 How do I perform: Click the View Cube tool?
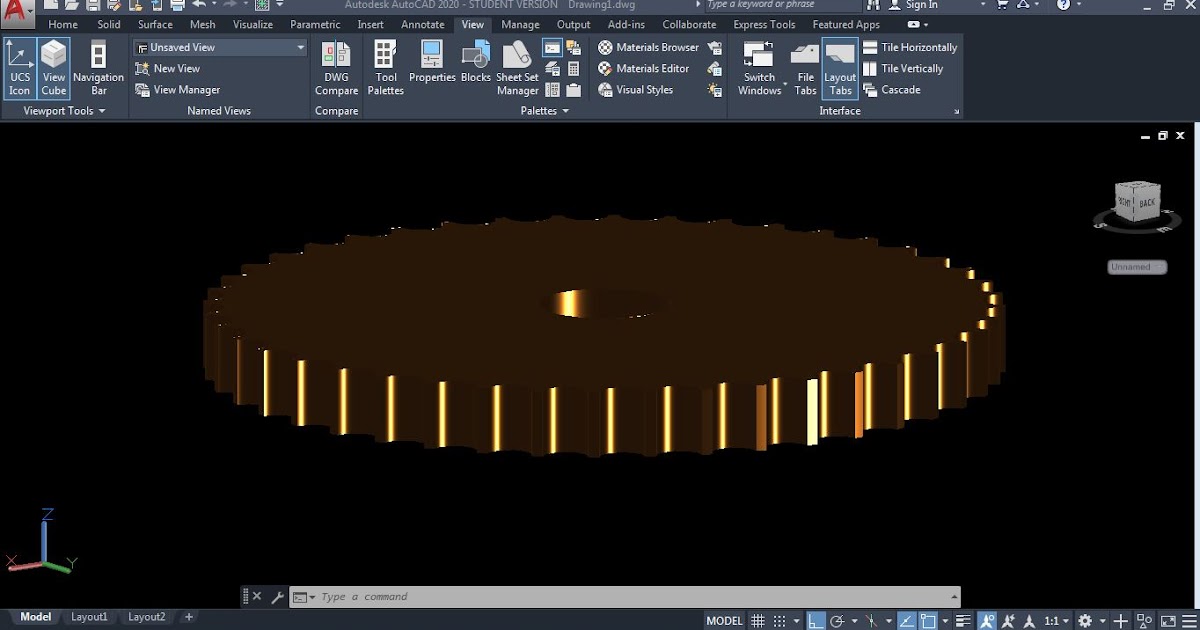coord(53,67)
